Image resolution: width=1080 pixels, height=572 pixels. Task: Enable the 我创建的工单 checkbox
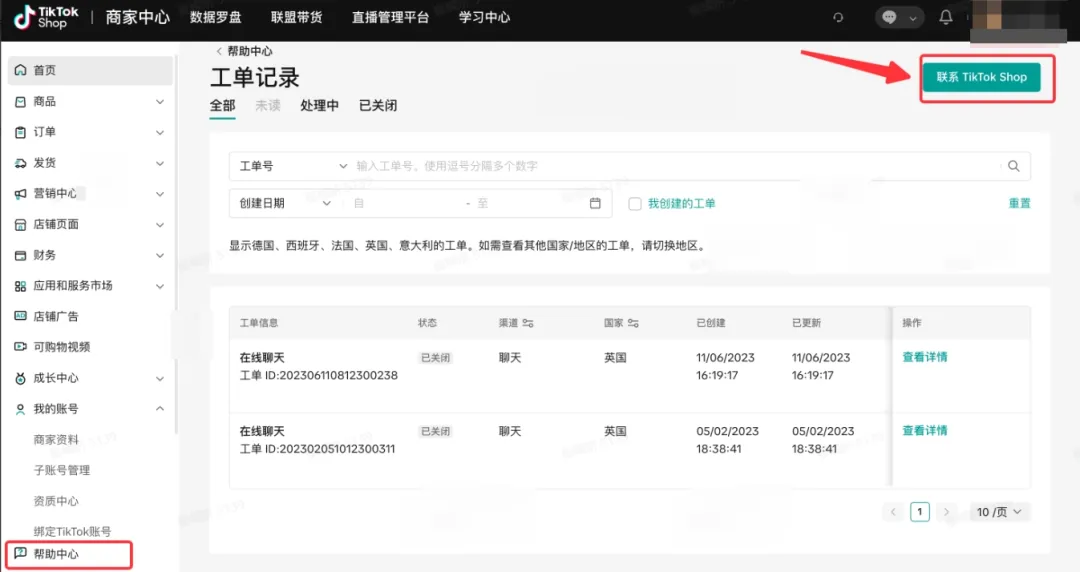[635, 204]
